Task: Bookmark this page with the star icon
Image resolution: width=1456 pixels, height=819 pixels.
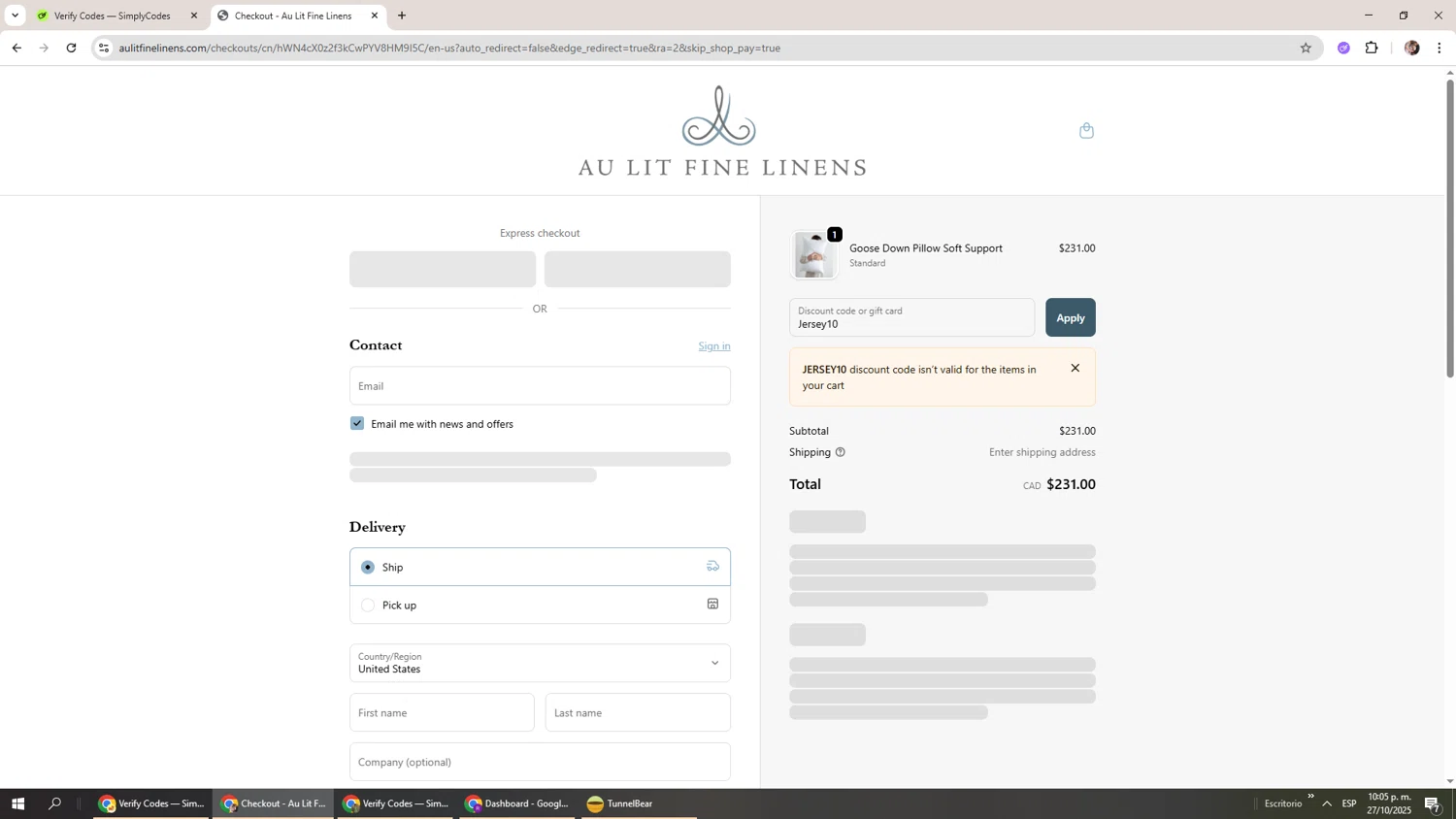Action: [1306, 48]
